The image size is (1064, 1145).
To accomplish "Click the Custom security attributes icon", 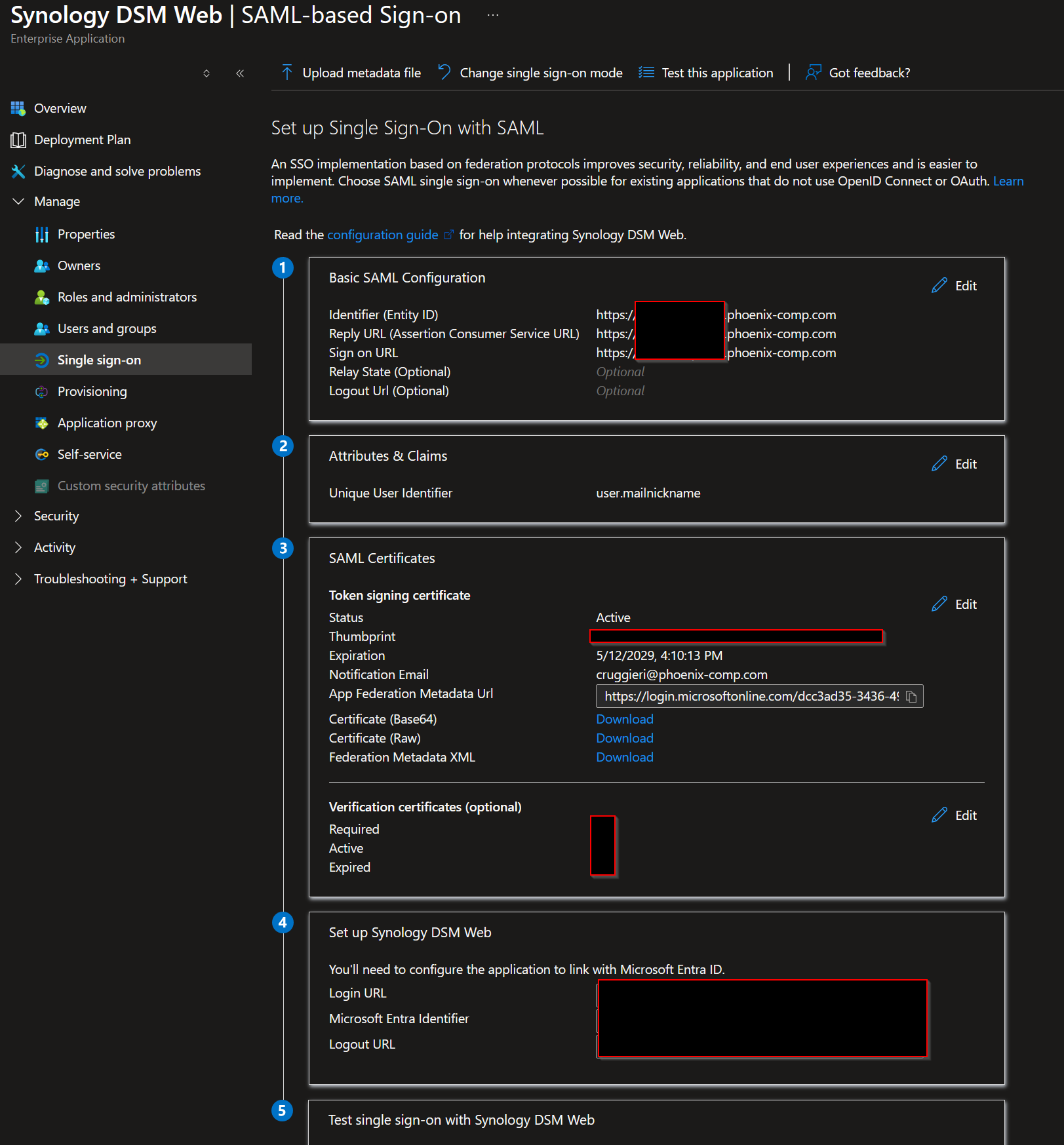I will pos(42,486).
